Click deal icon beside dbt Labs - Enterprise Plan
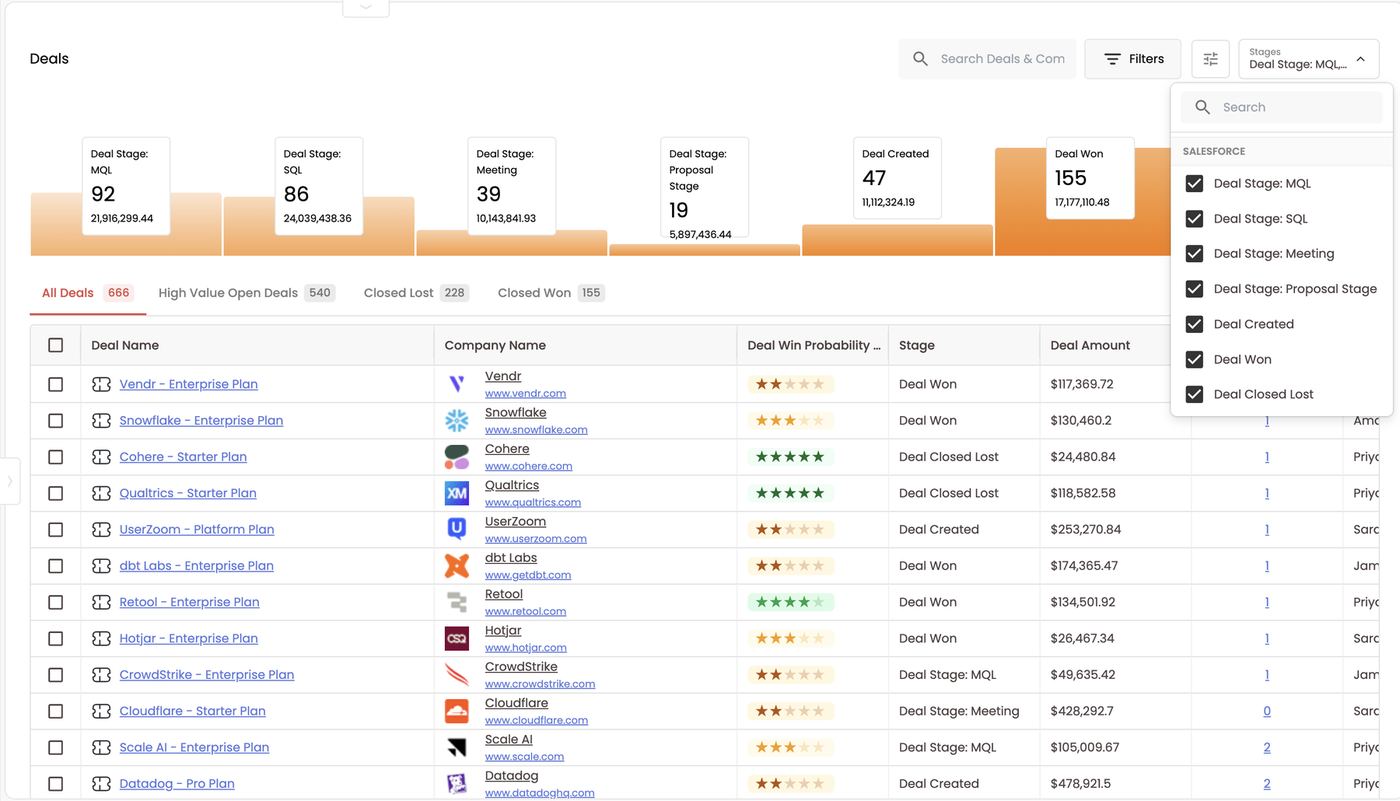 (101, 566)
